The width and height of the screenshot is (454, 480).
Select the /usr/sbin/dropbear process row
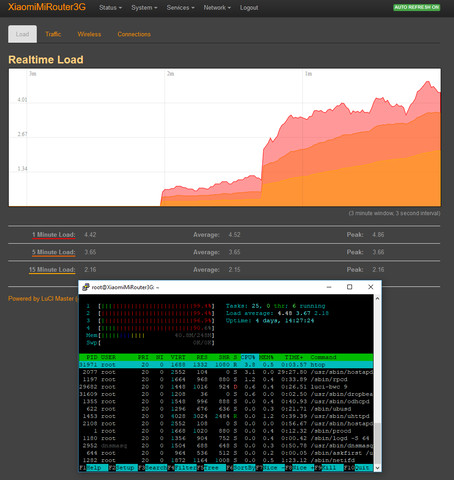226,394
